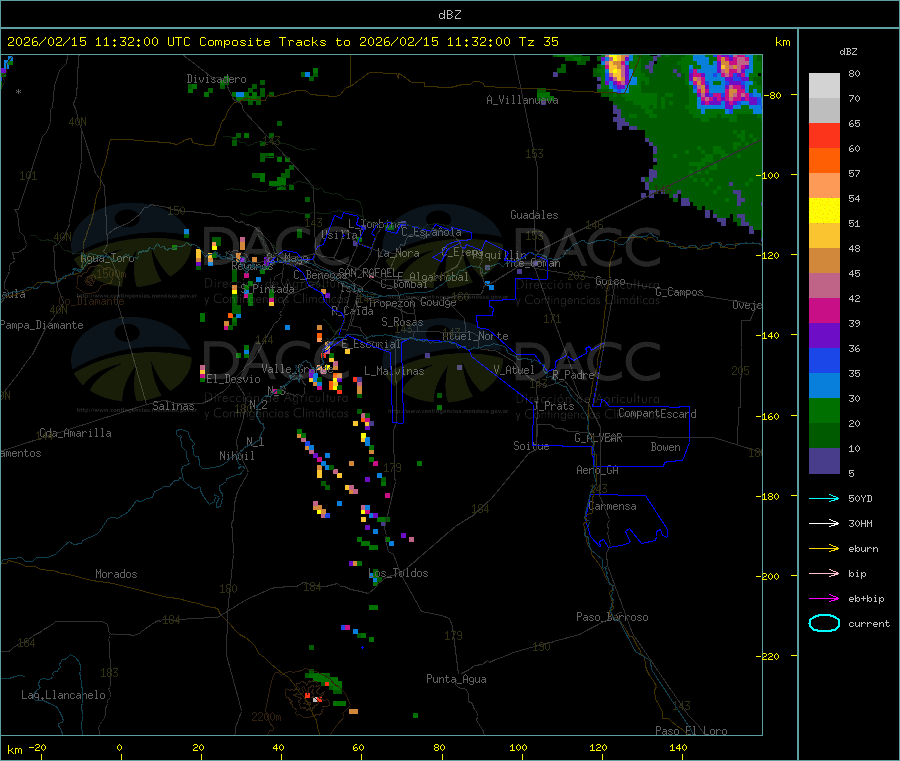Click the white 30HM arrow legend icon

point(824,523)
